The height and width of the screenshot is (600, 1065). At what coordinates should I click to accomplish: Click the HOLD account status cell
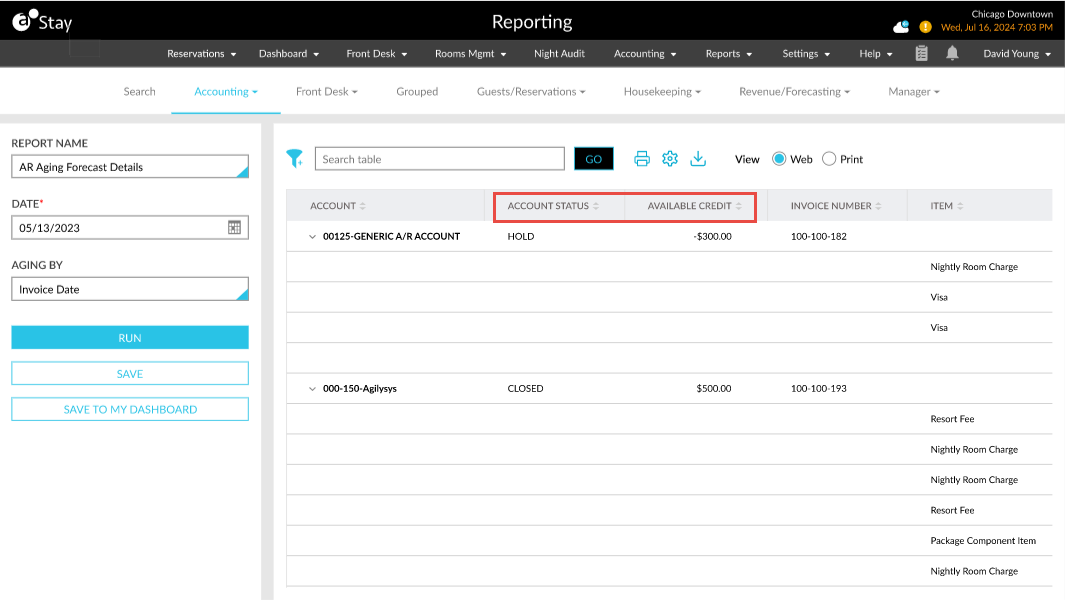(x=521, y=236)
